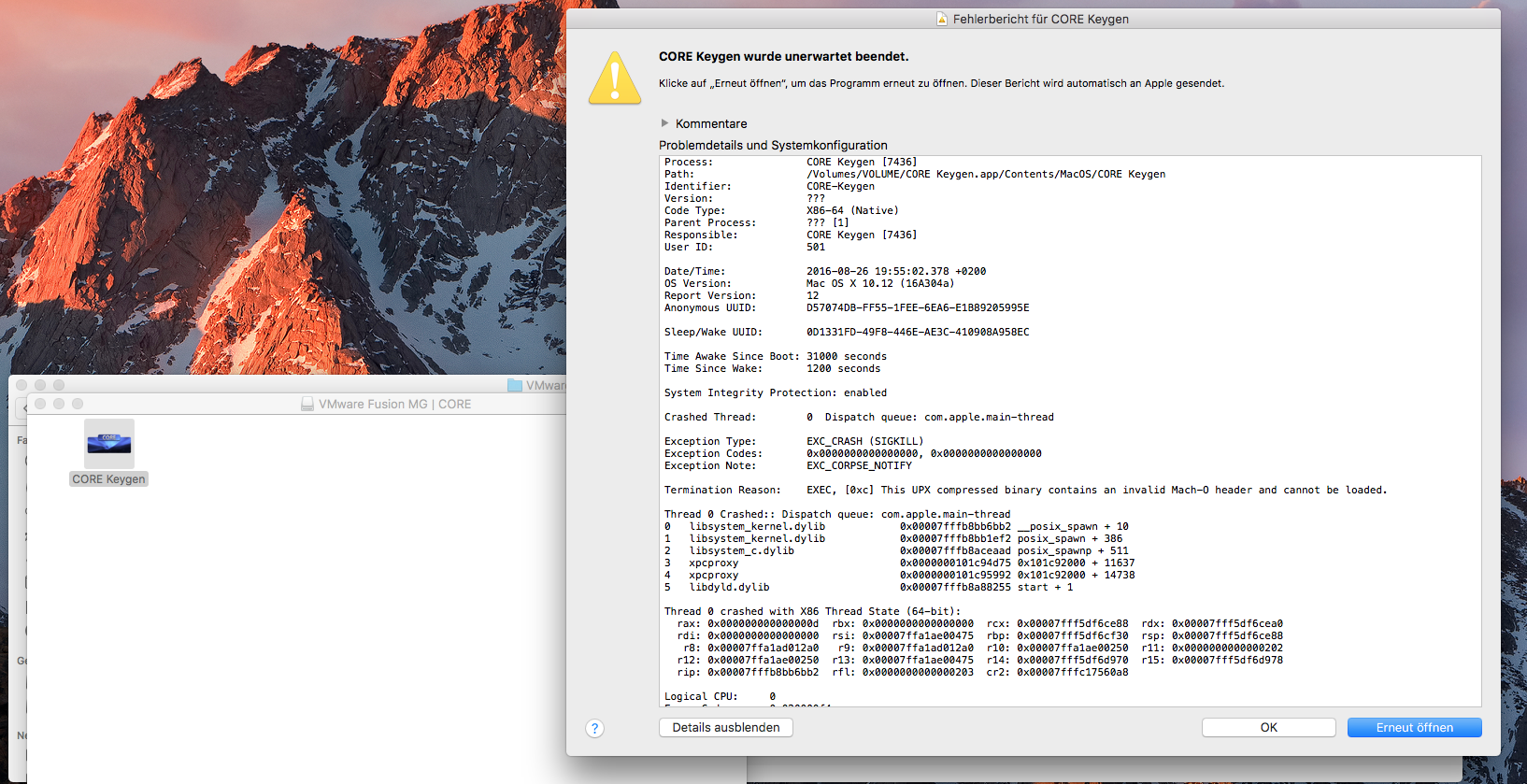
Task: Click the Exception Note EXC_CORPSE_NOTIFY line
Action: 788,465
